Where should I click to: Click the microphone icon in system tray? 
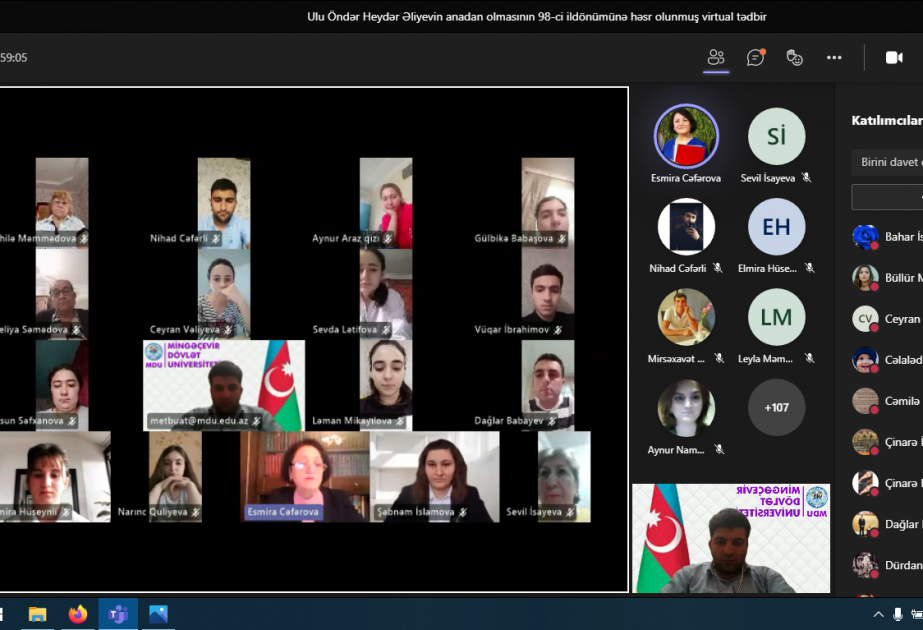(x=898, y=615)
